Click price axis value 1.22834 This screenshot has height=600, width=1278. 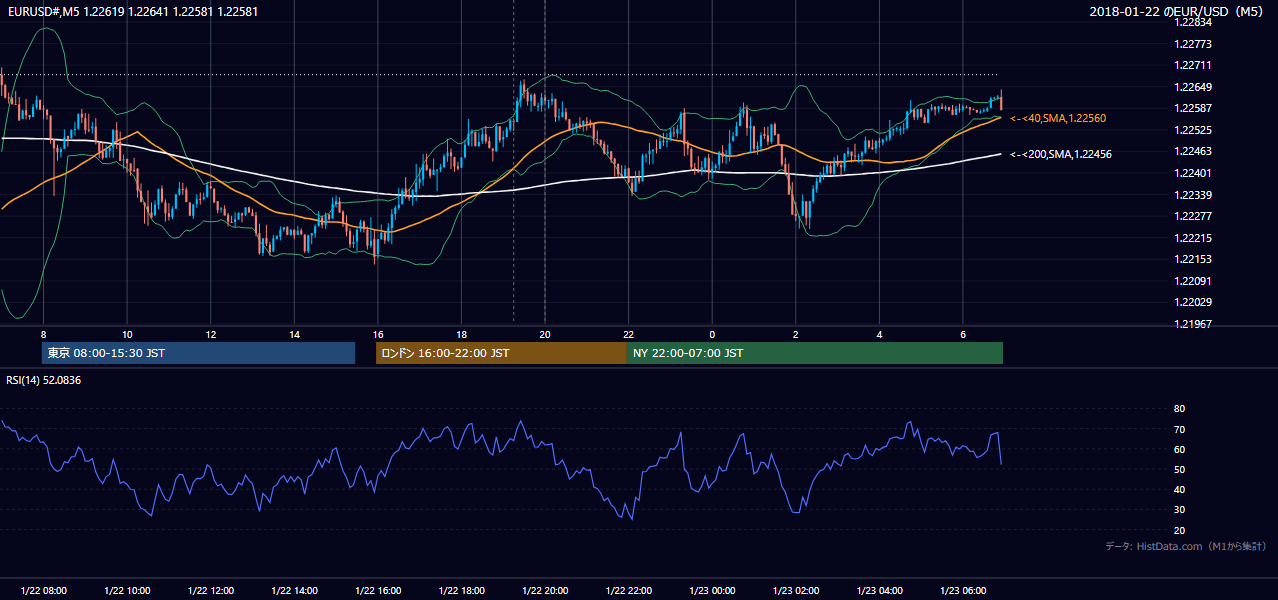pyautogui.click(x=1193, y=23)
